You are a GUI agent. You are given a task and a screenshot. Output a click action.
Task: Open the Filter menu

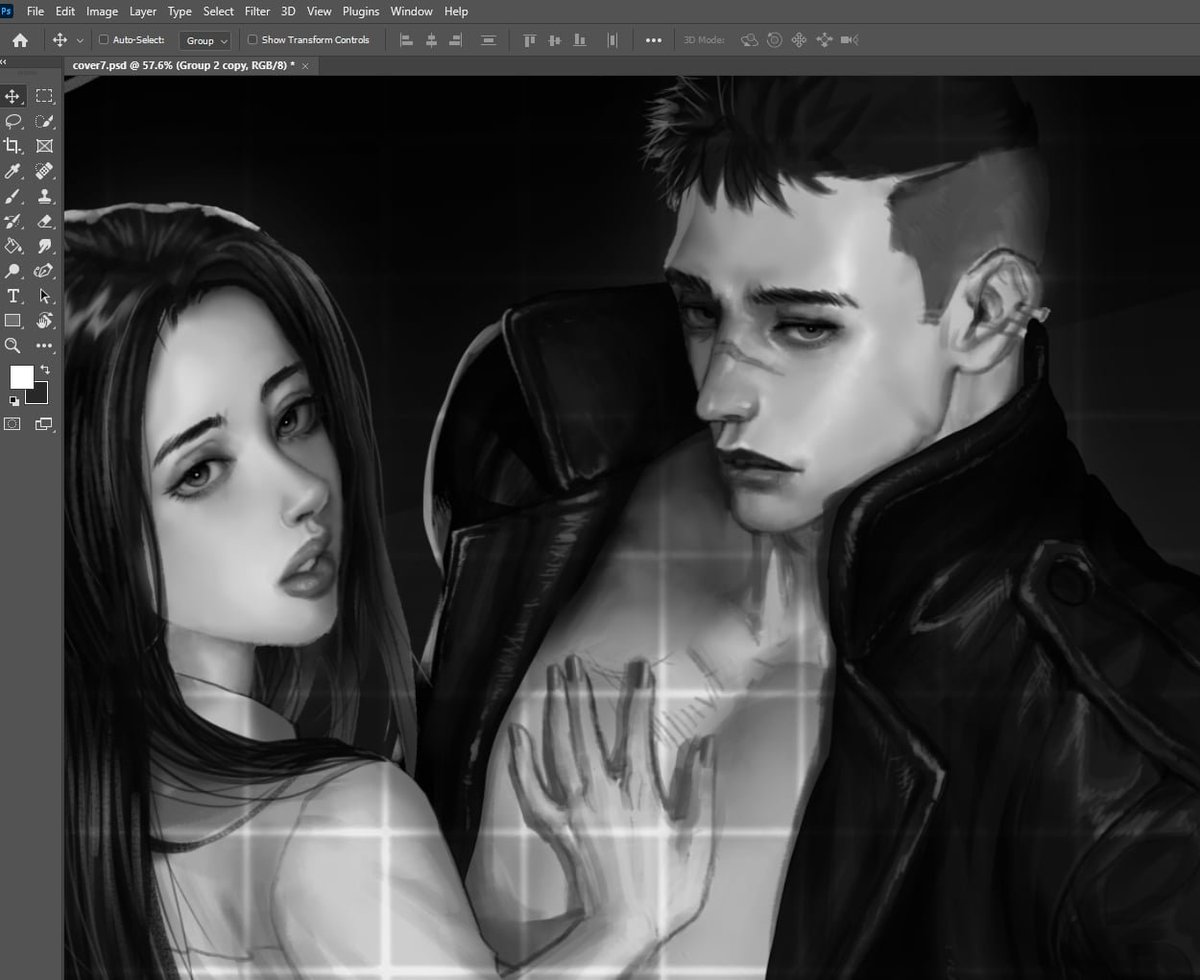258,11
